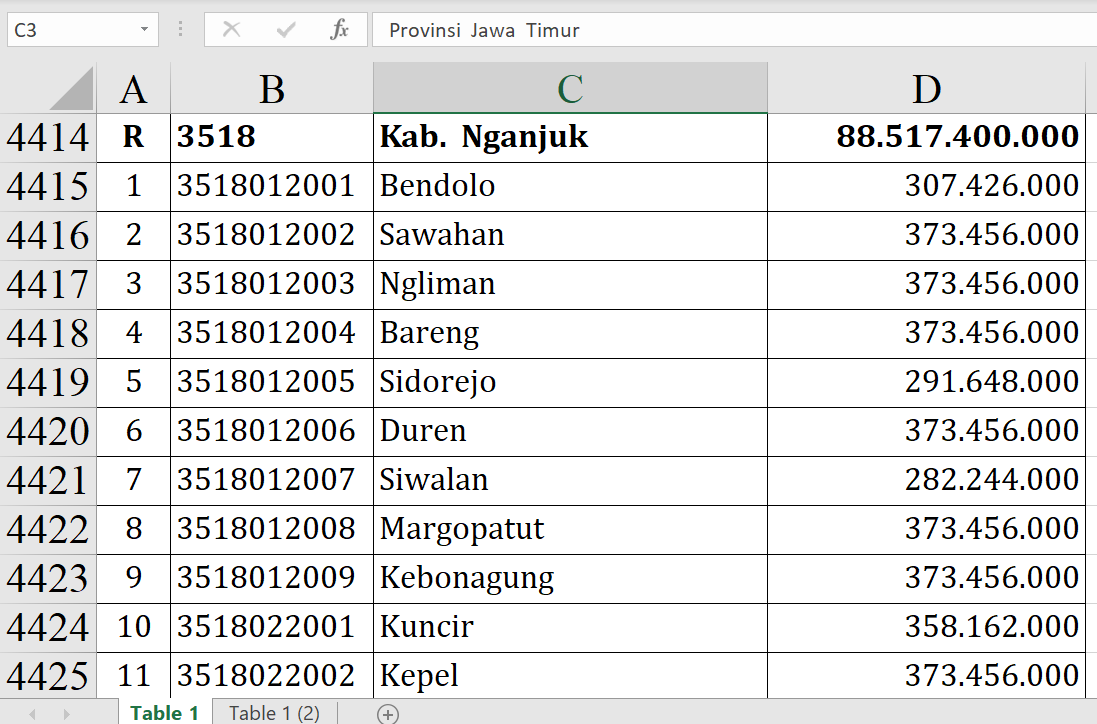The image size is (1097, 724).
Task: Click the Kab. Nganjuk cell
Action: [570, 137]
